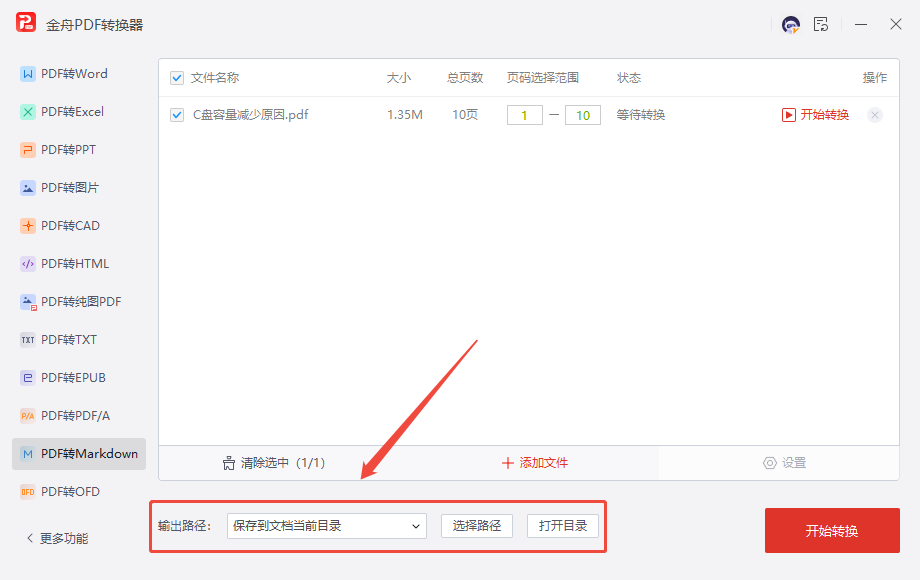Click the start page field showing 1
Viewport: 920px width, 580px height.
click(x=525, y=116)
